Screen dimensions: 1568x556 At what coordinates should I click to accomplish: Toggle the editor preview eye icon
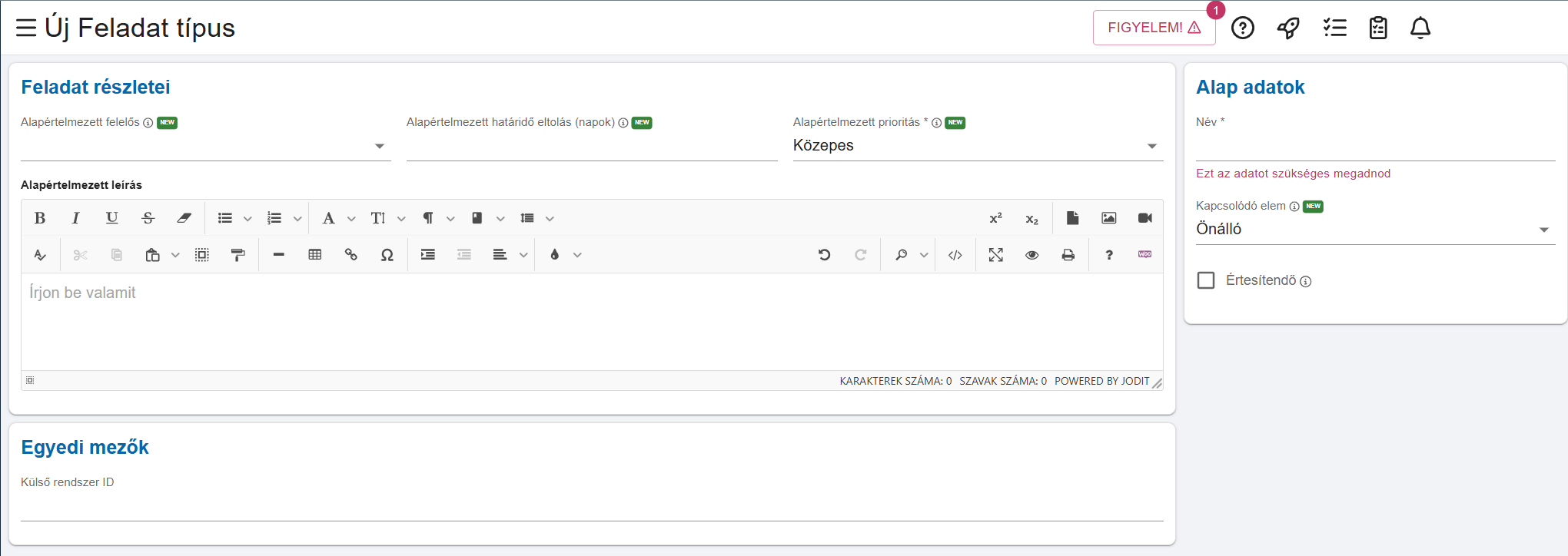[x=1031, y=255]
